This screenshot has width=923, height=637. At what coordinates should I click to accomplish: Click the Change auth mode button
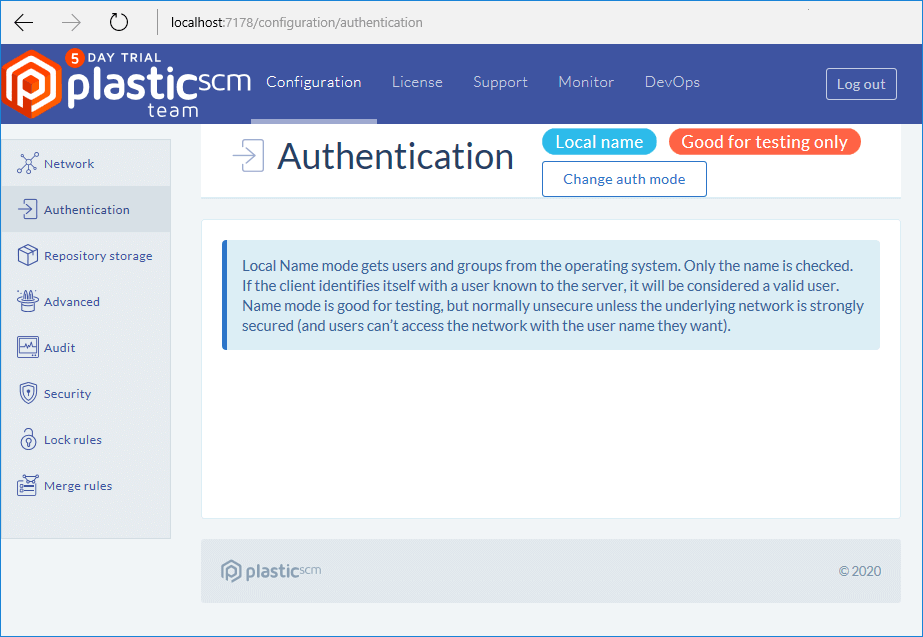coord(624,179)
